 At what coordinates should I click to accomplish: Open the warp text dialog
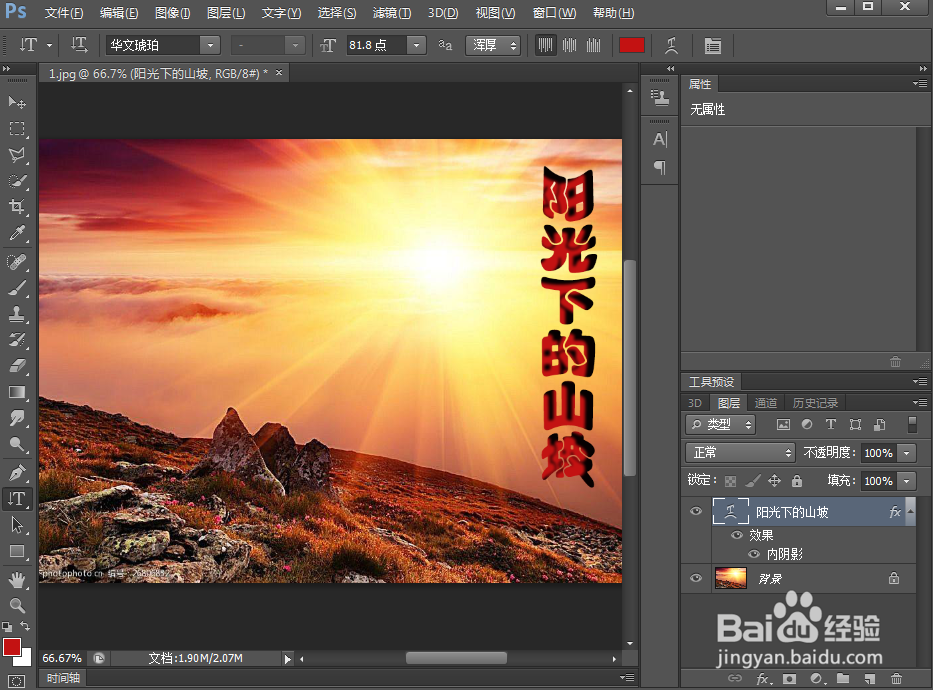(672, 45)
